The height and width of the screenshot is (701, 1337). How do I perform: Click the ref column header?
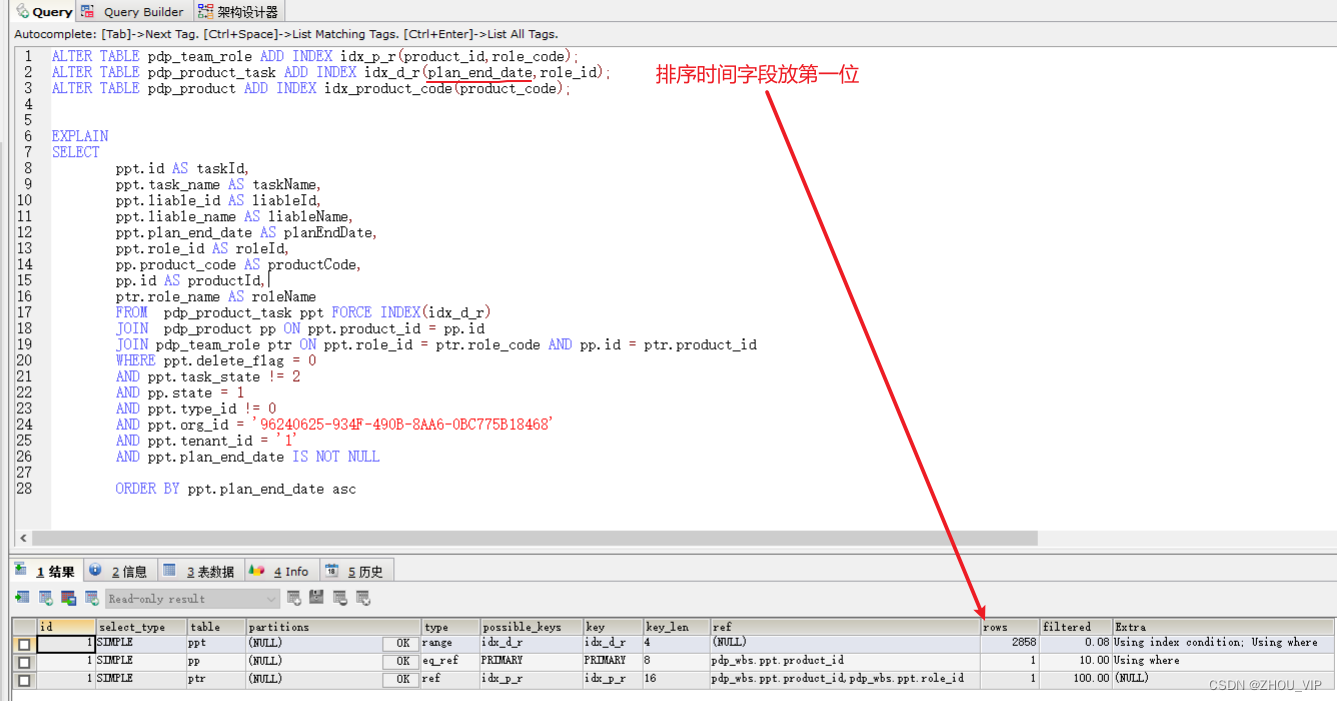[x=845, y=627]
